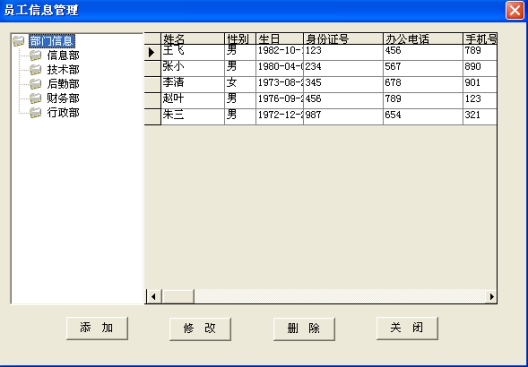The height and width of the screenshot is (367, 528).
Task: Click the 添加 button
Action: tap(97, 328)
